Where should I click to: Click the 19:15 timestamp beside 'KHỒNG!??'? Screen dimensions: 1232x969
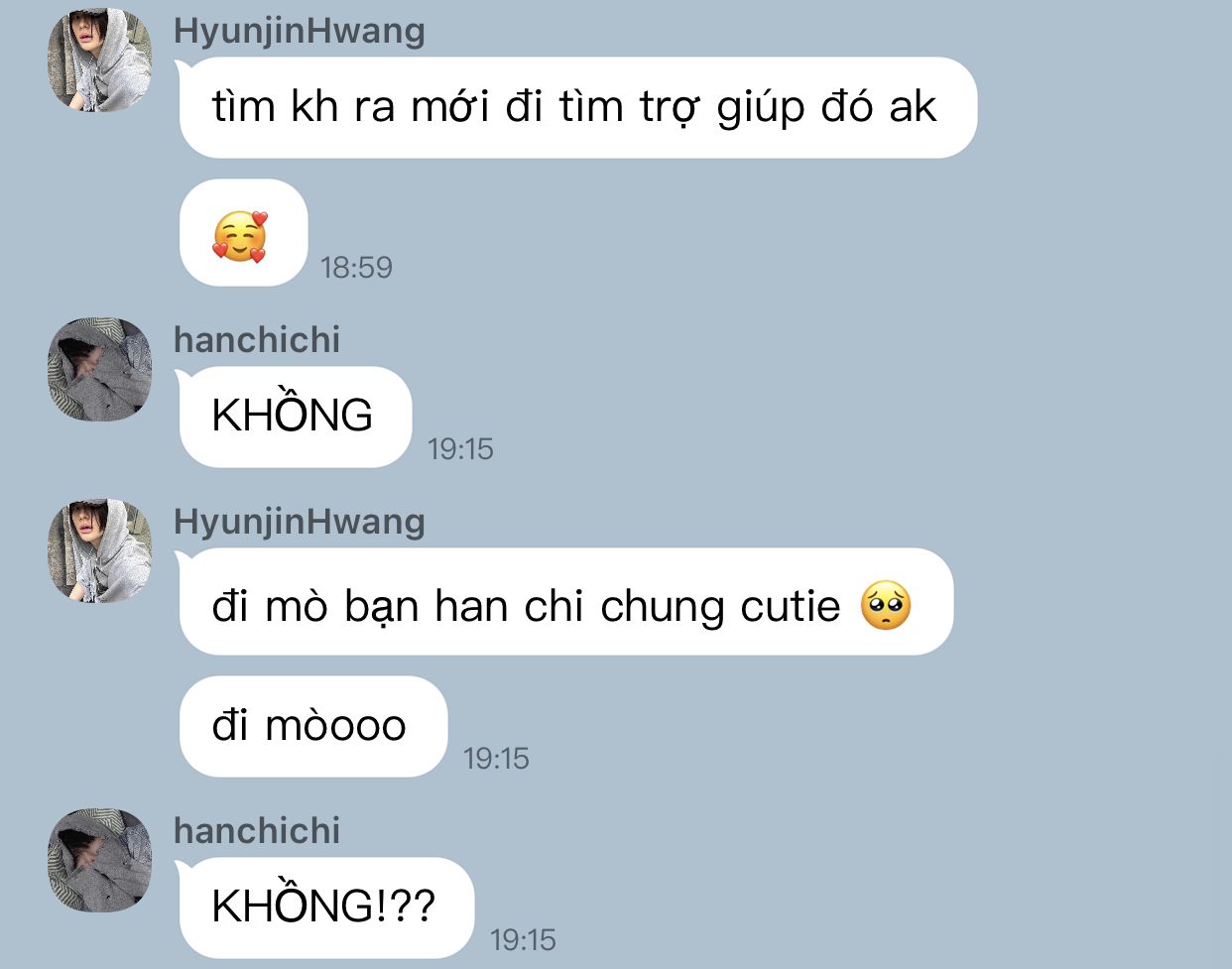523,940
